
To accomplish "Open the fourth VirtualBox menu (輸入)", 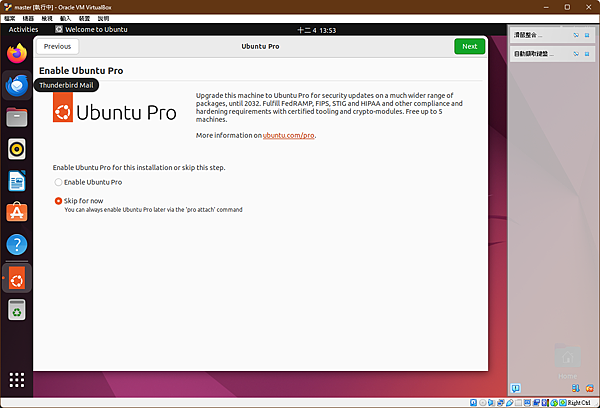I will 65,18.
